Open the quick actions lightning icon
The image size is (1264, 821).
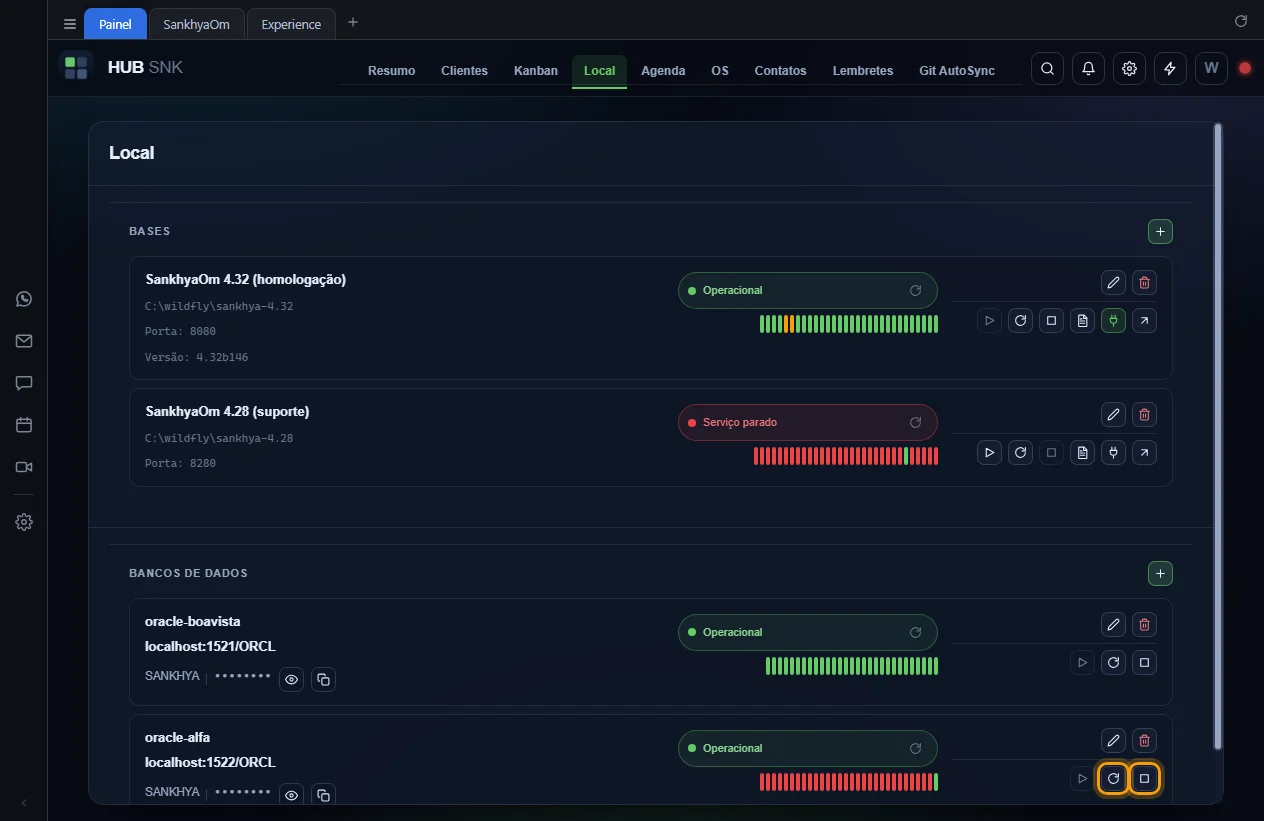pos(1170,68)
